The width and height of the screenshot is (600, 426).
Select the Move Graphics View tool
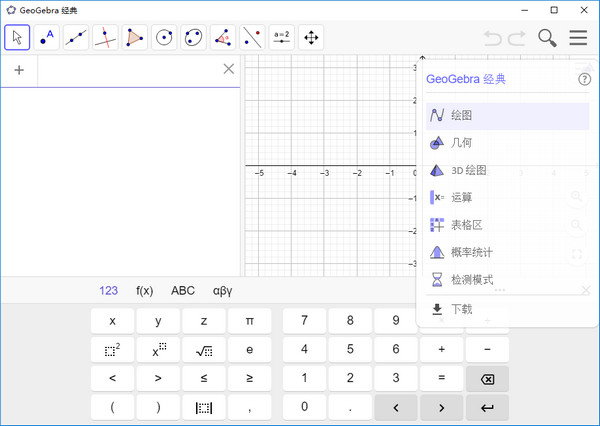click(311, 38)
